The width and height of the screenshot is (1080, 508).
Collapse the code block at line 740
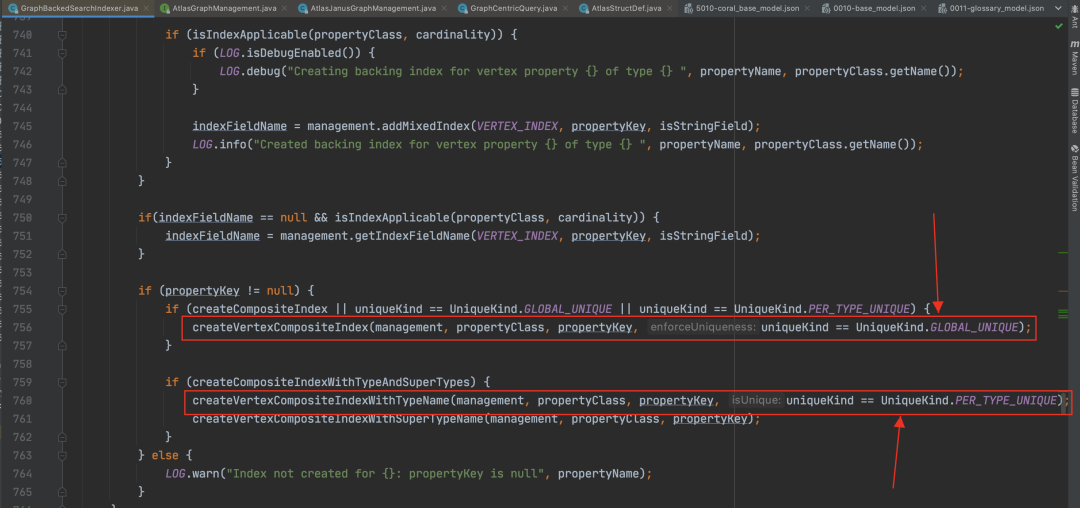point(62,34)
